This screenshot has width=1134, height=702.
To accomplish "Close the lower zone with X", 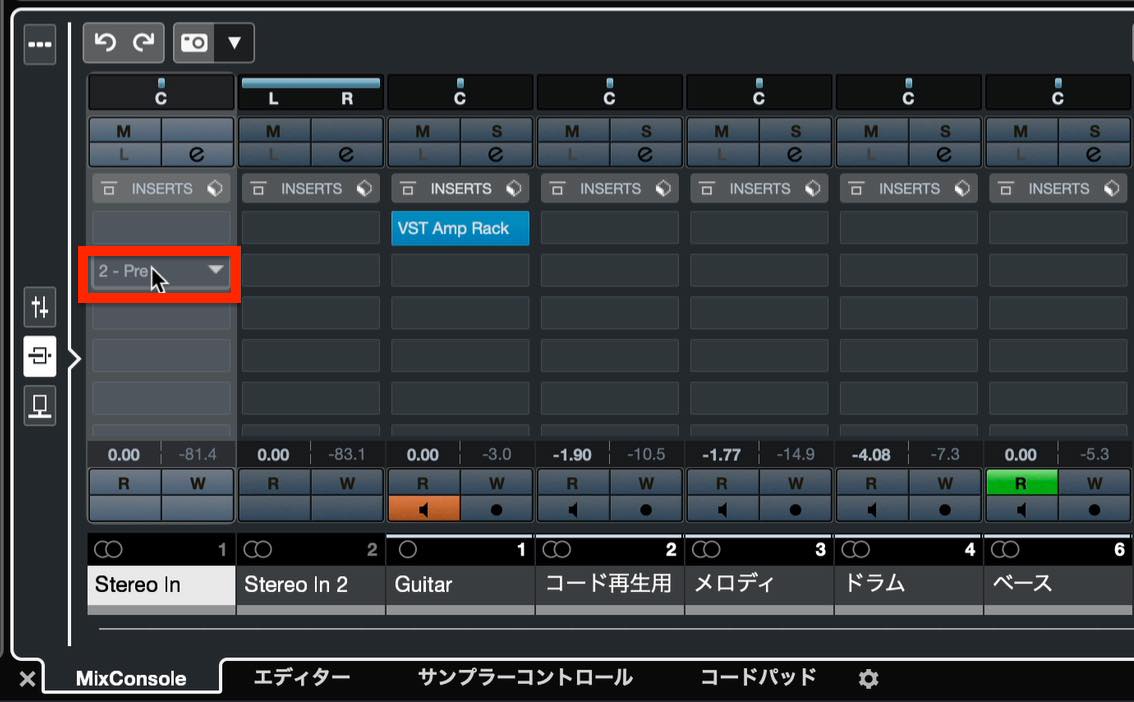I will pos(27,679).
